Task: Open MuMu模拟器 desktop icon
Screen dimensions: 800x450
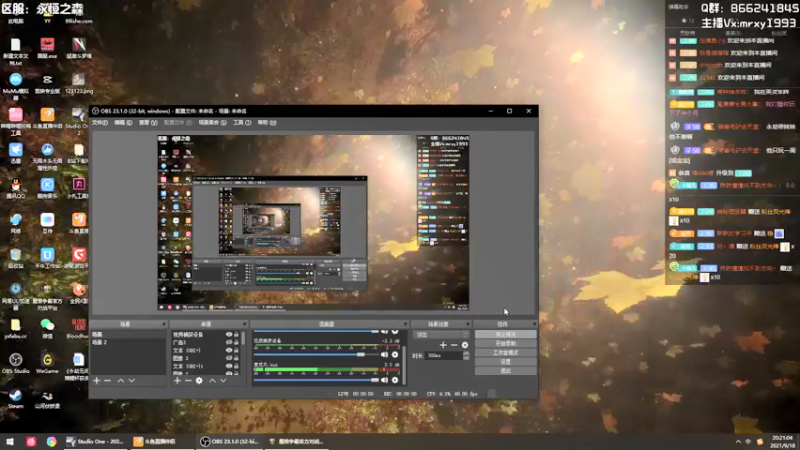Action: [16, 86]
